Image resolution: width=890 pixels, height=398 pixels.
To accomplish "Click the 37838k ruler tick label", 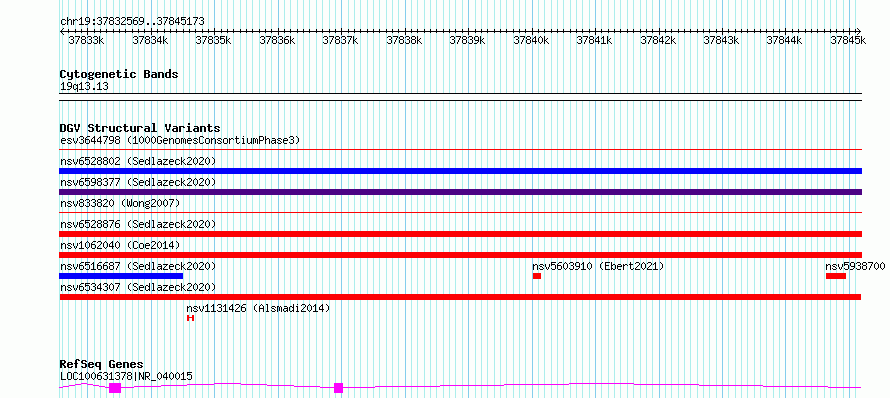I will (404, 40).
